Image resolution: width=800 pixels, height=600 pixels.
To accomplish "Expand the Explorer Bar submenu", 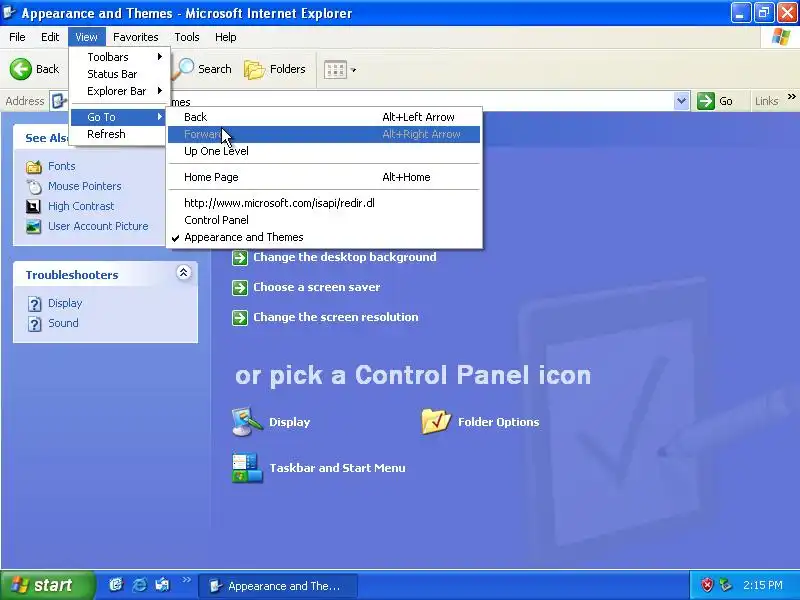I will click(x=118, y=91).
